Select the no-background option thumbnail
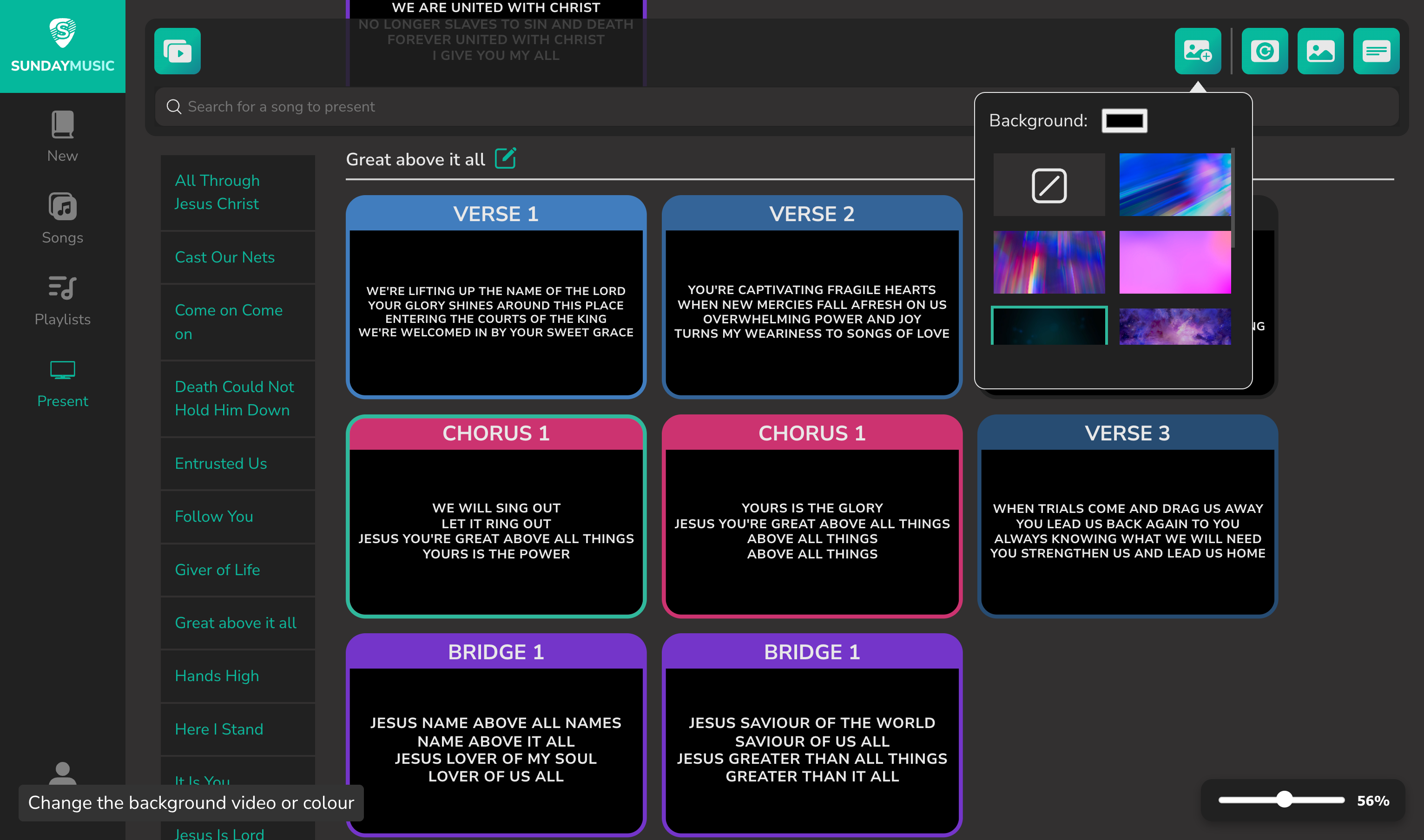Viewport: 1424px width, 840px height. point(1048,184)
